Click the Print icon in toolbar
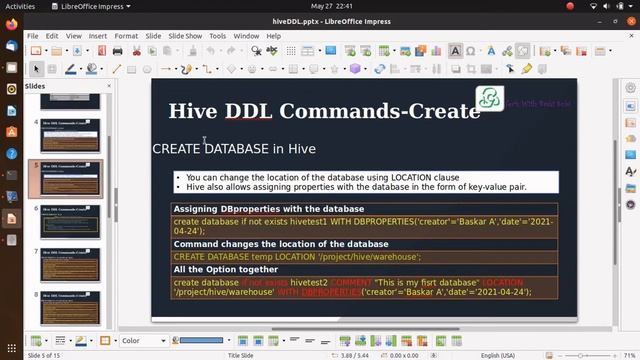 [118, 51]
